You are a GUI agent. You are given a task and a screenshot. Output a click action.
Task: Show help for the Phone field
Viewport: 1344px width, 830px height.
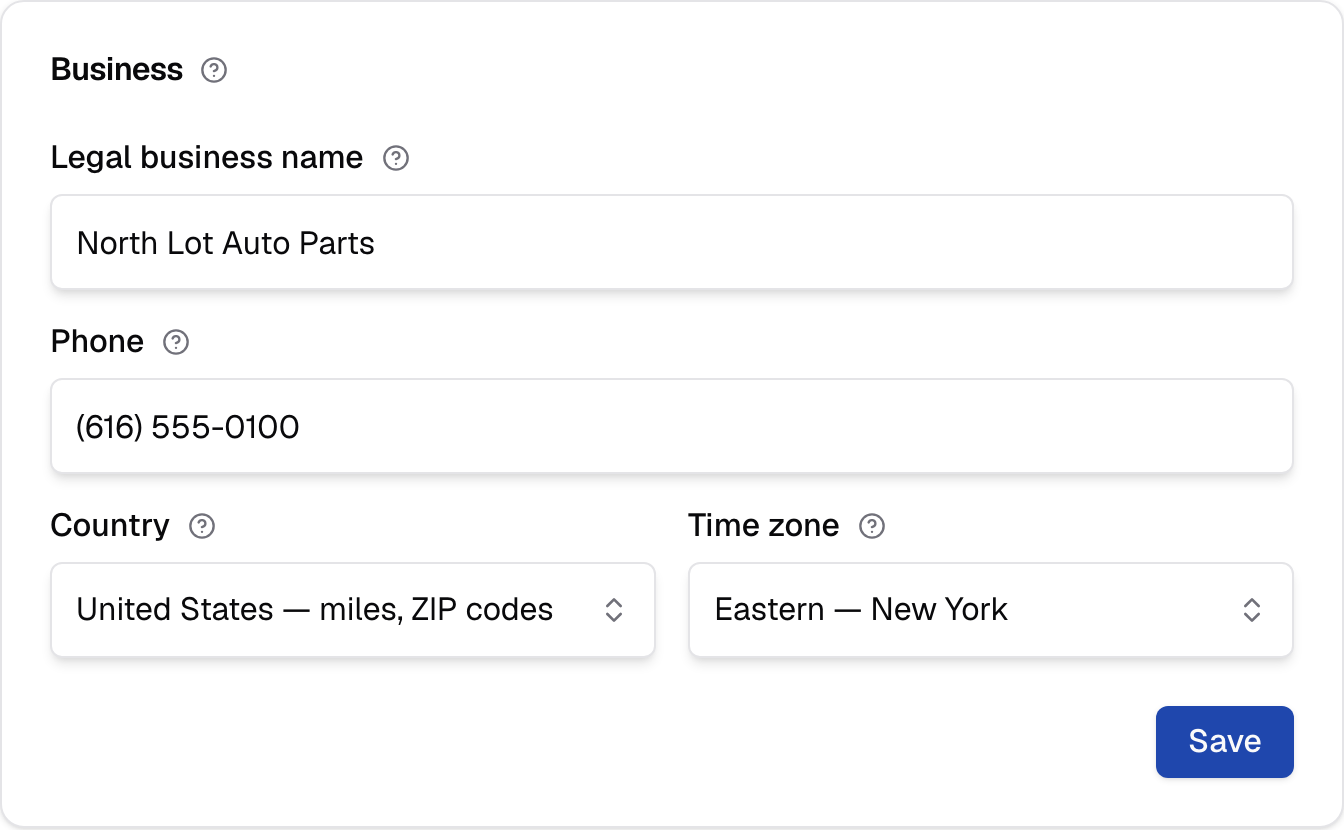pos(176,342)
